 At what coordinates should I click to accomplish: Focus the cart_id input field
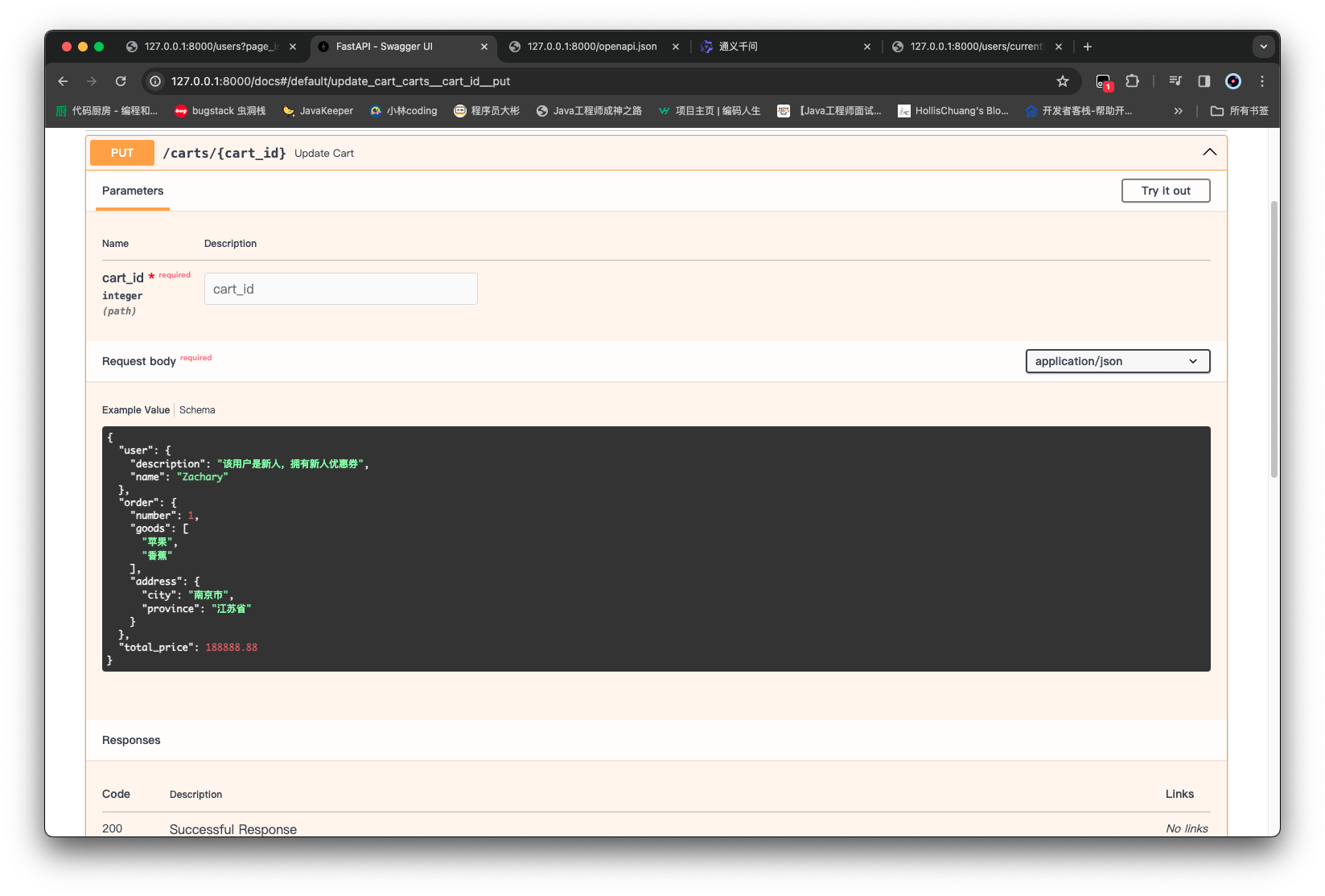coord(341,289)
